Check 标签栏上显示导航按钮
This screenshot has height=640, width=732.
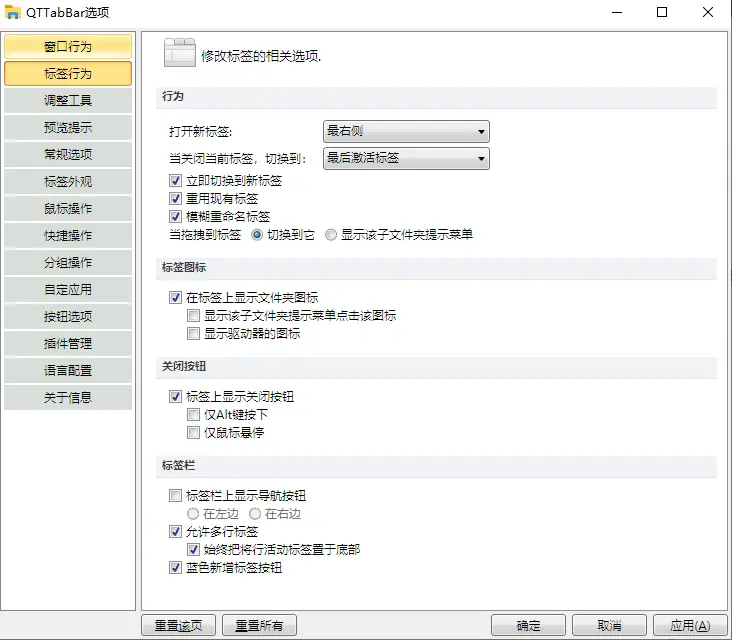coord(176,495)
